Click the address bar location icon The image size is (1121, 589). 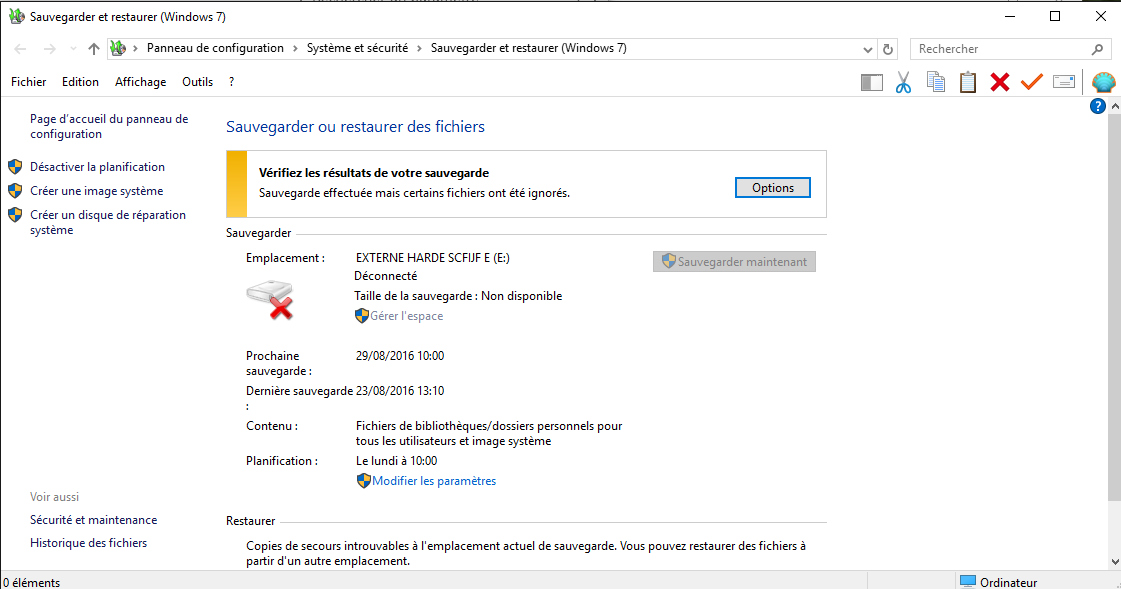(118, 48)
